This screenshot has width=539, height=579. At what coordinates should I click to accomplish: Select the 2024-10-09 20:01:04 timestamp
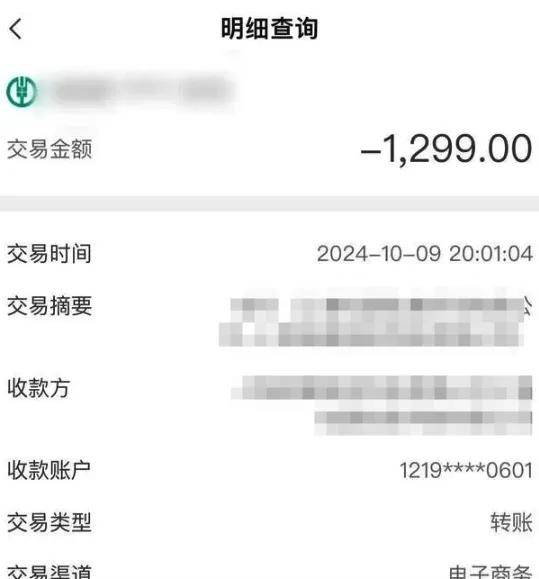click(425, 254)
